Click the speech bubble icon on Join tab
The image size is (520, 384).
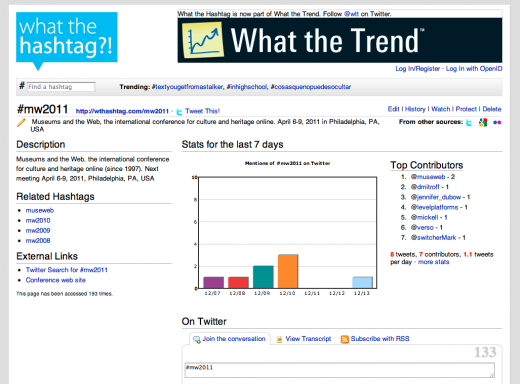pos(197,339)
